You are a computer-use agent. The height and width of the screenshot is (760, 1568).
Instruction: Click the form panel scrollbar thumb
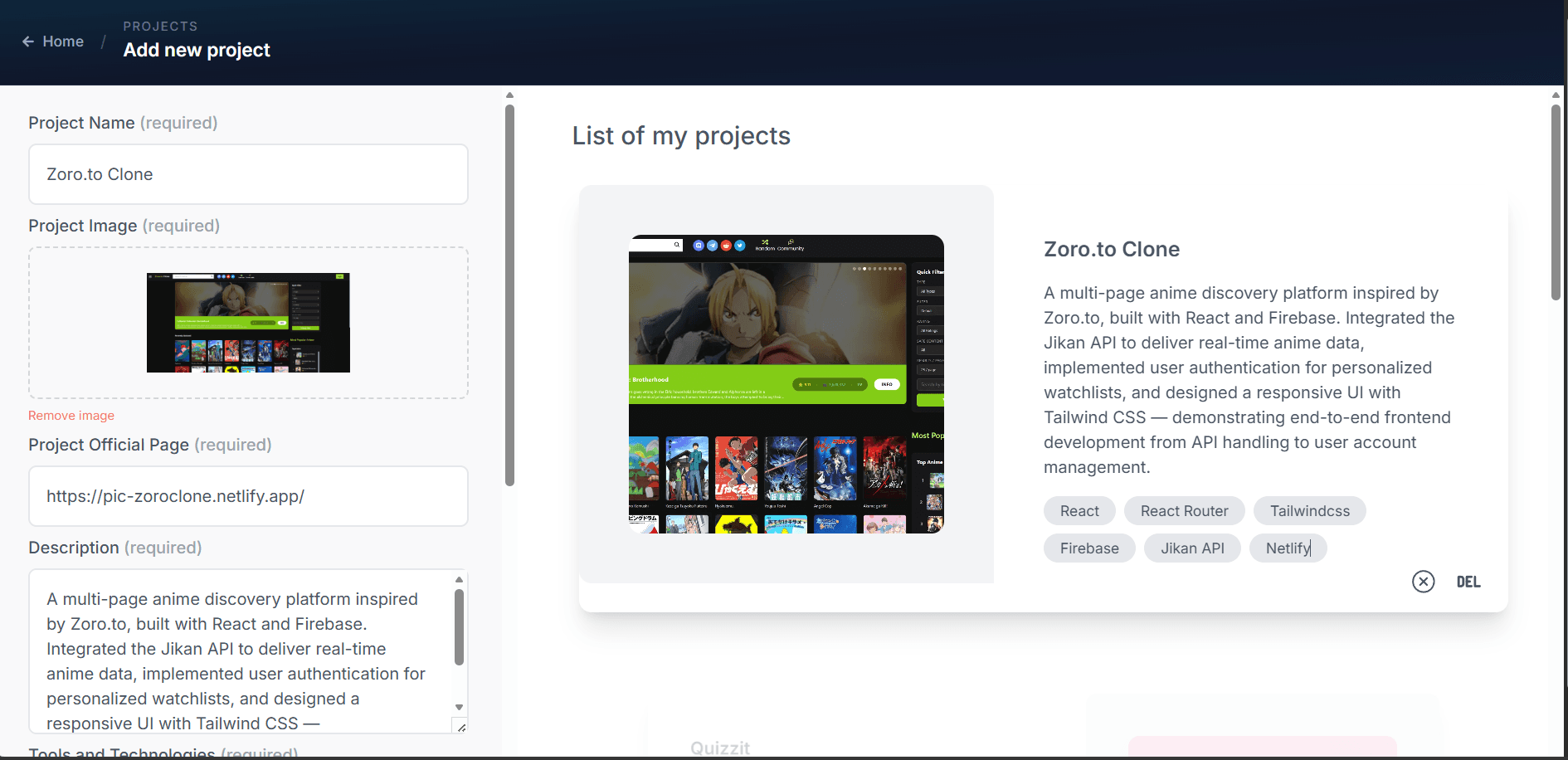[509, 295]
